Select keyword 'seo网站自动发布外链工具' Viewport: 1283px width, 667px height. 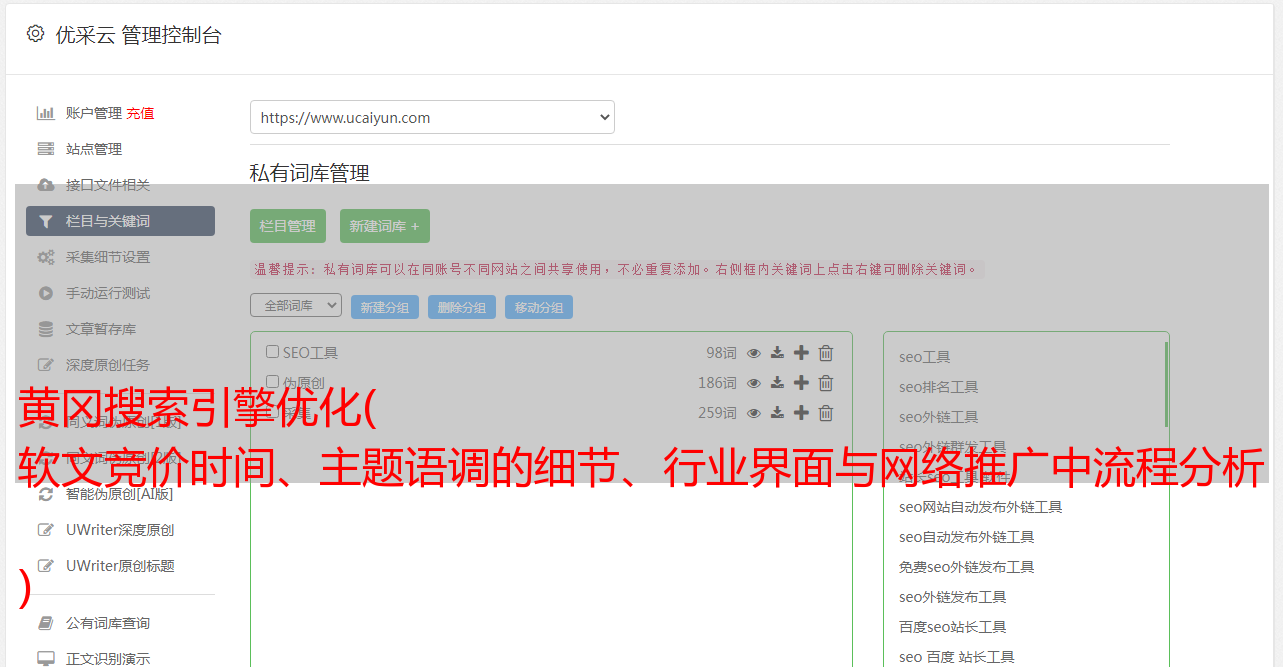click(981, 507)
